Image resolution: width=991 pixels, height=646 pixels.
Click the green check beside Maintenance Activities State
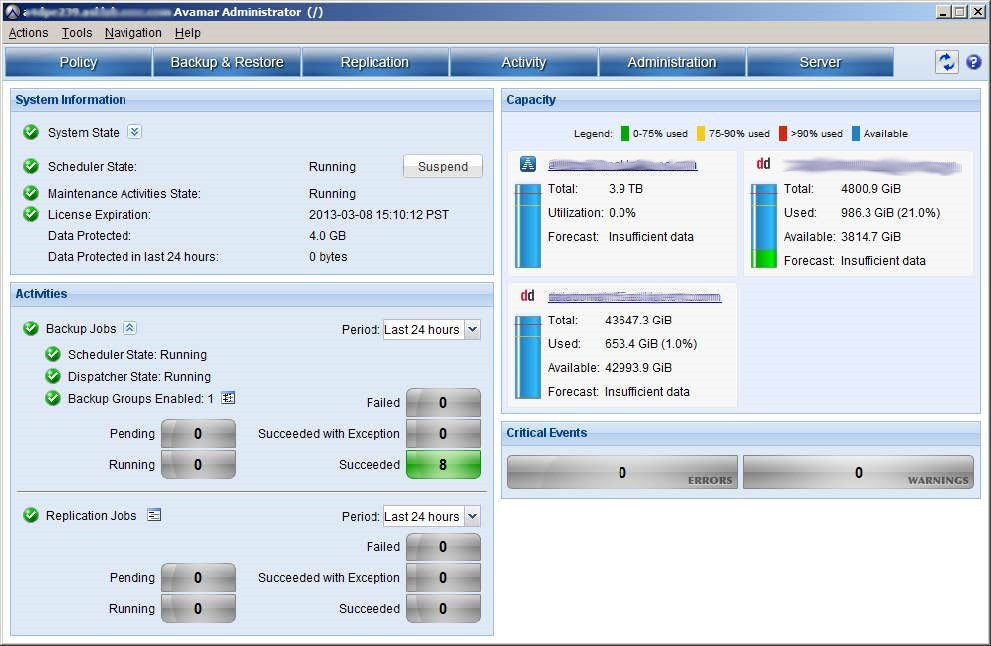[30, 193]
